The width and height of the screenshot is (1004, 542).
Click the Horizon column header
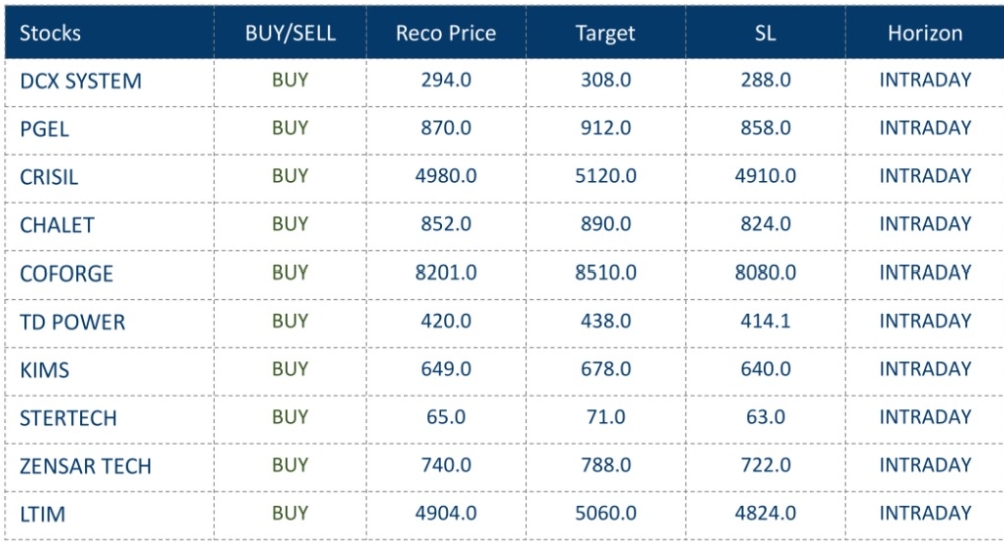[x=925, y=33]
